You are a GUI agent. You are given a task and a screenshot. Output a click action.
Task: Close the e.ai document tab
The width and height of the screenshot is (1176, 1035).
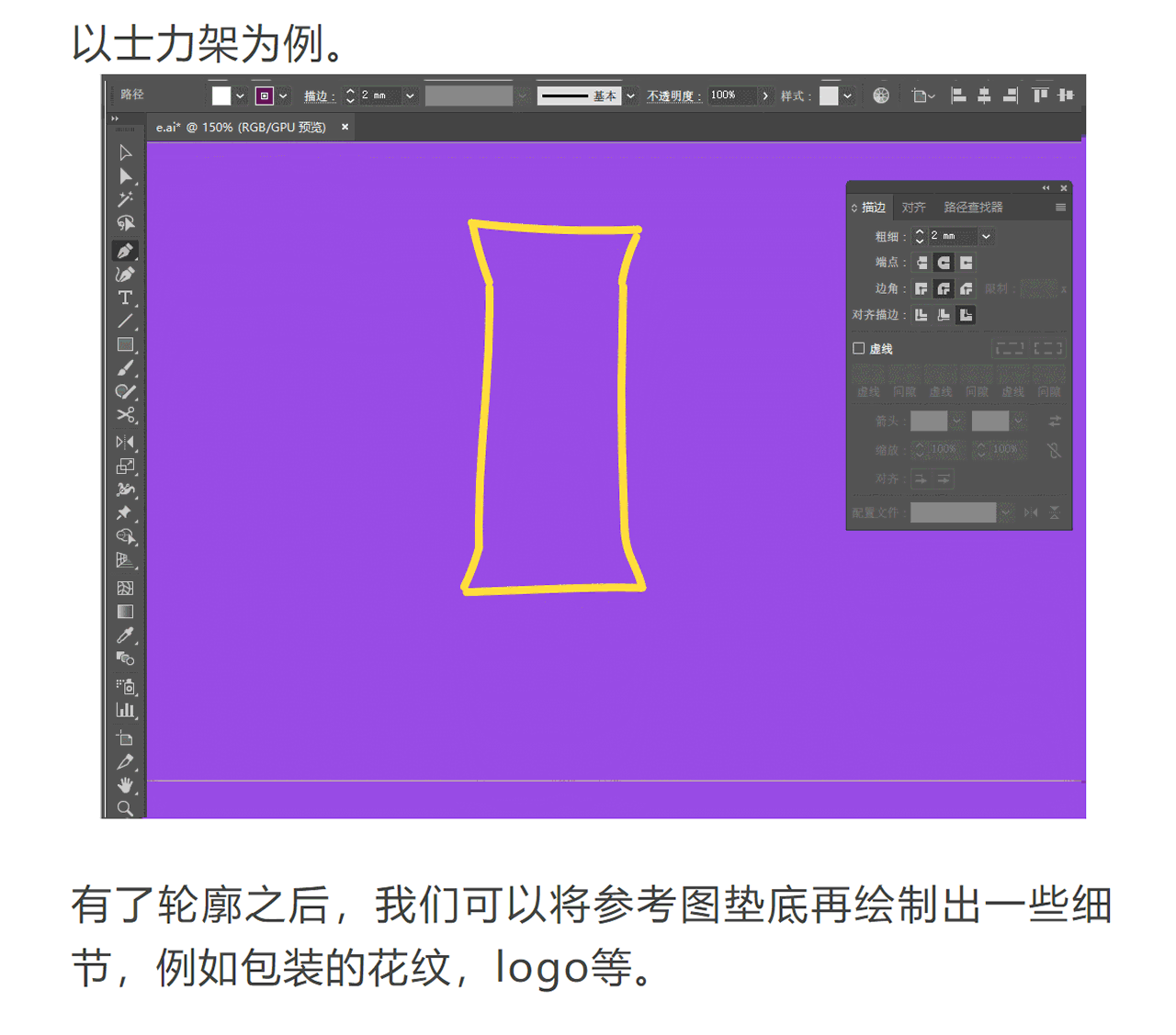[345, 127]
